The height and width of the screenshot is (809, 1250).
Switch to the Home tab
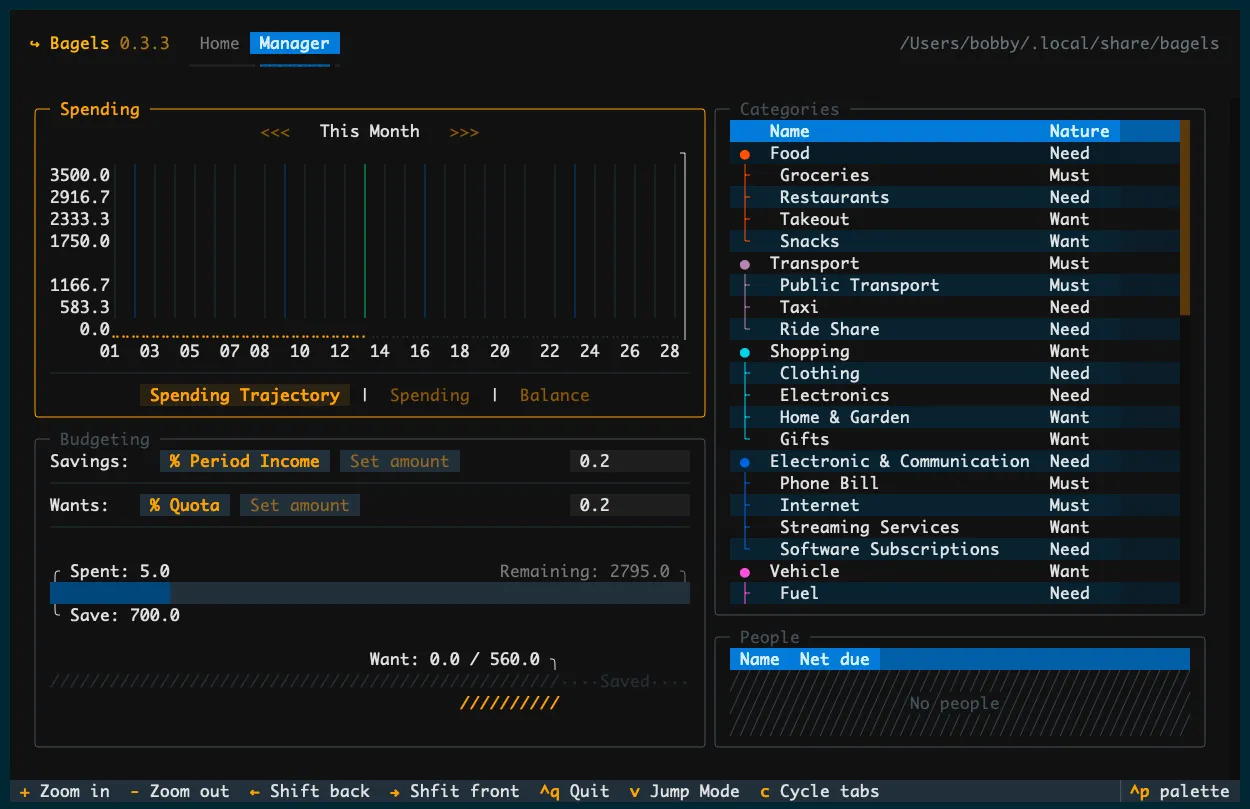219,44
